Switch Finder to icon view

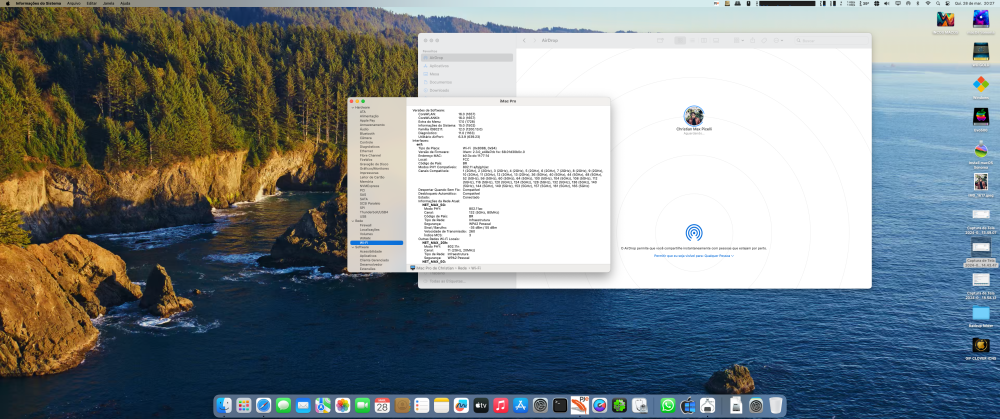click(680, 40)
